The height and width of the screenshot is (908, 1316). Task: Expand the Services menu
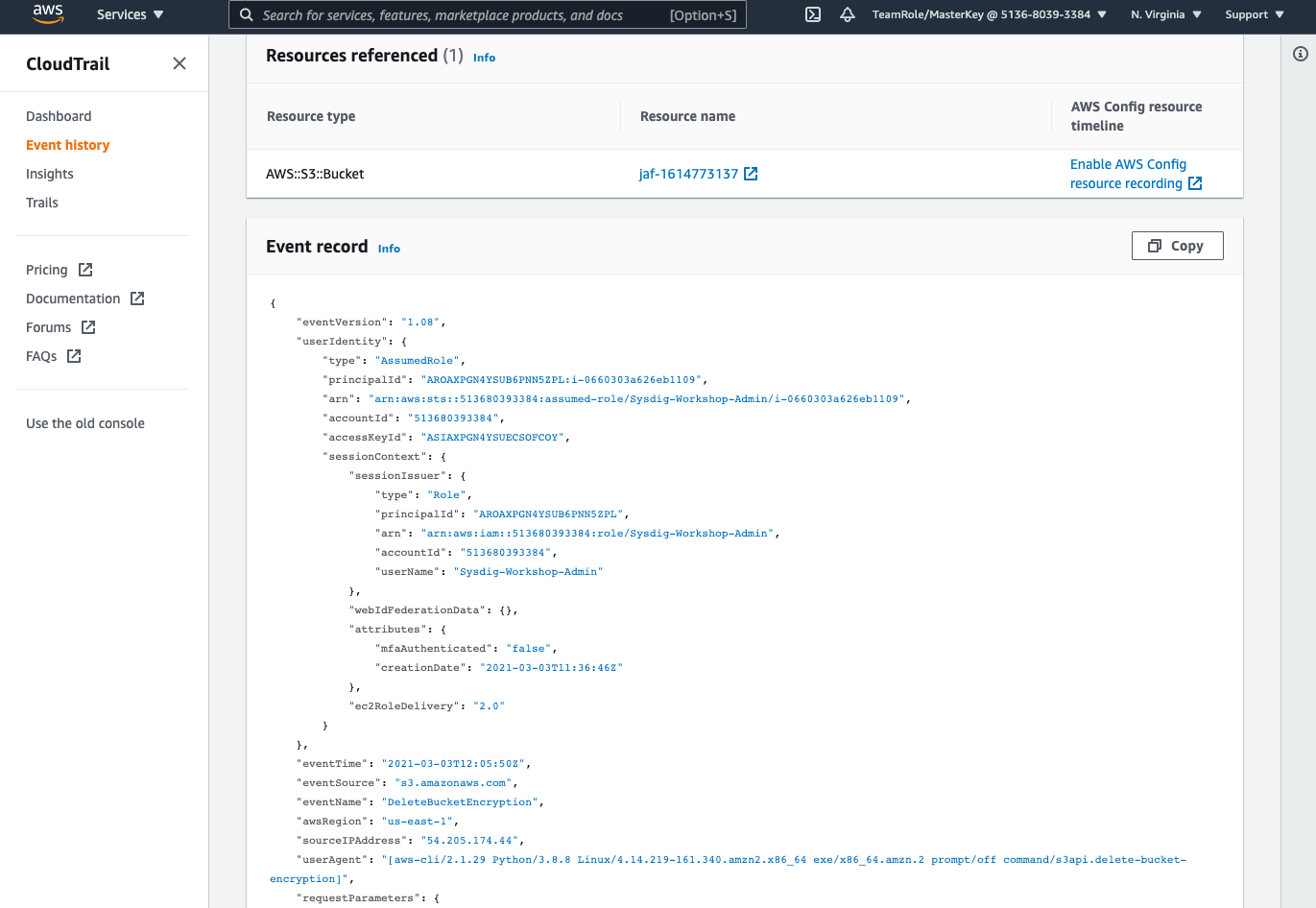coord(130,14)
